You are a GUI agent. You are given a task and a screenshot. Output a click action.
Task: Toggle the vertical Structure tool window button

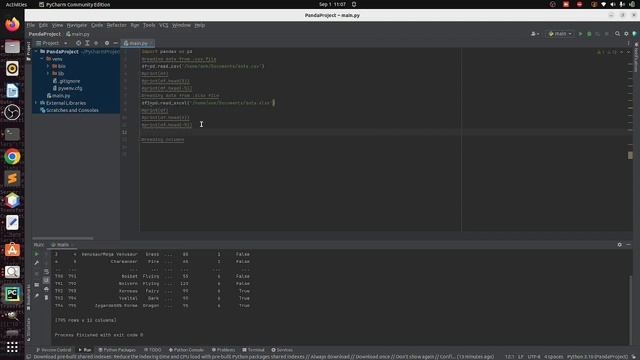[x=28, y=329]
